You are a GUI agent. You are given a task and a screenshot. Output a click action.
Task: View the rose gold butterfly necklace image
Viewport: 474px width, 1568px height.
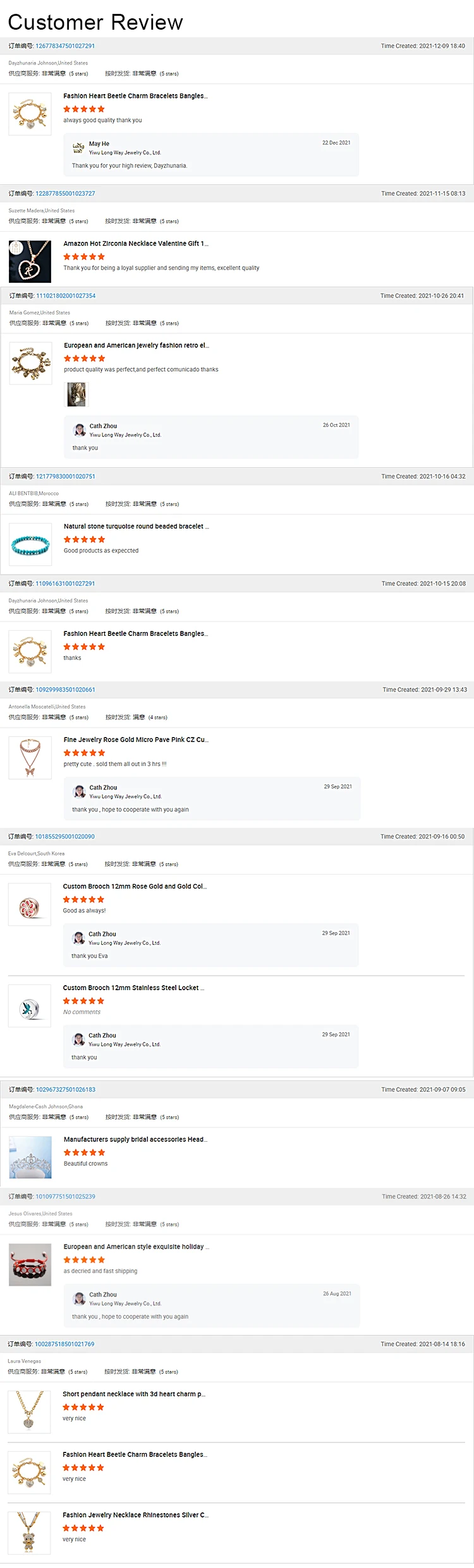click(30, 758)
